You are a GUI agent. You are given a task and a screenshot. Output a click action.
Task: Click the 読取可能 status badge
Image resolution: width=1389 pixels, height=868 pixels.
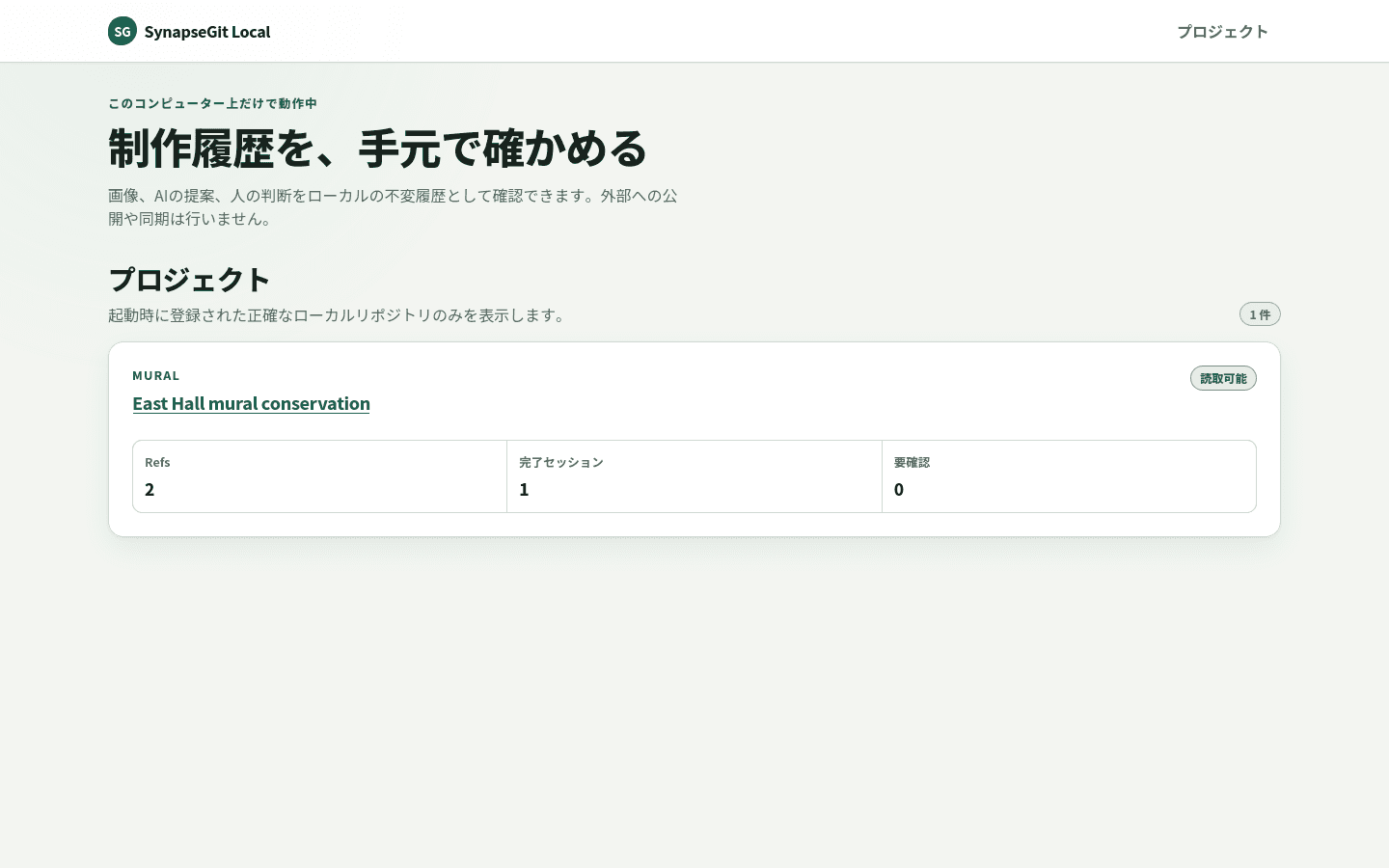pyautogui.click(x=1223, y=378)
